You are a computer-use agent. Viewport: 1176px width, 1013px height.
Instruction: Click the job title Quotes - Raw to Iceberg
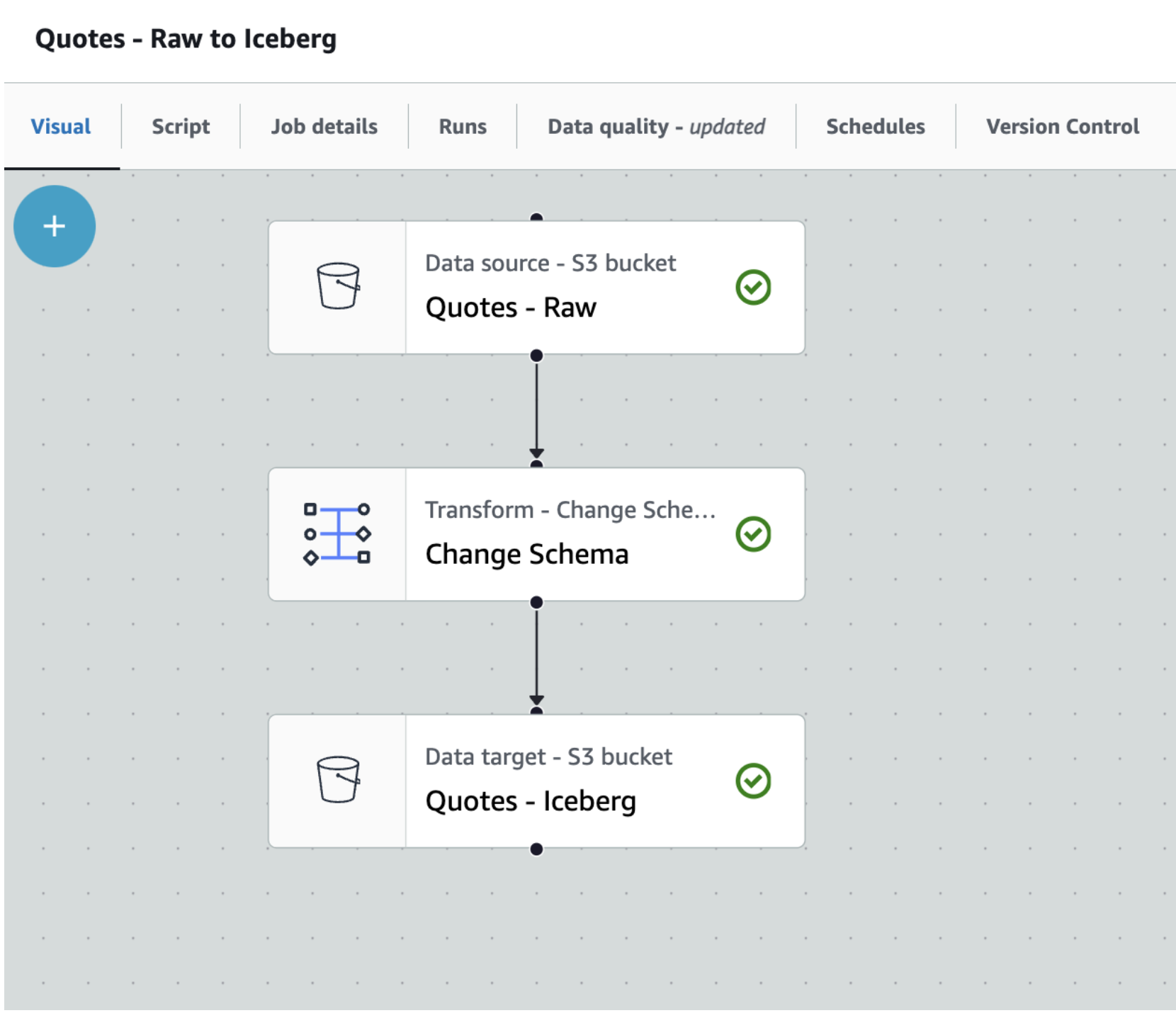click(186, 39)
